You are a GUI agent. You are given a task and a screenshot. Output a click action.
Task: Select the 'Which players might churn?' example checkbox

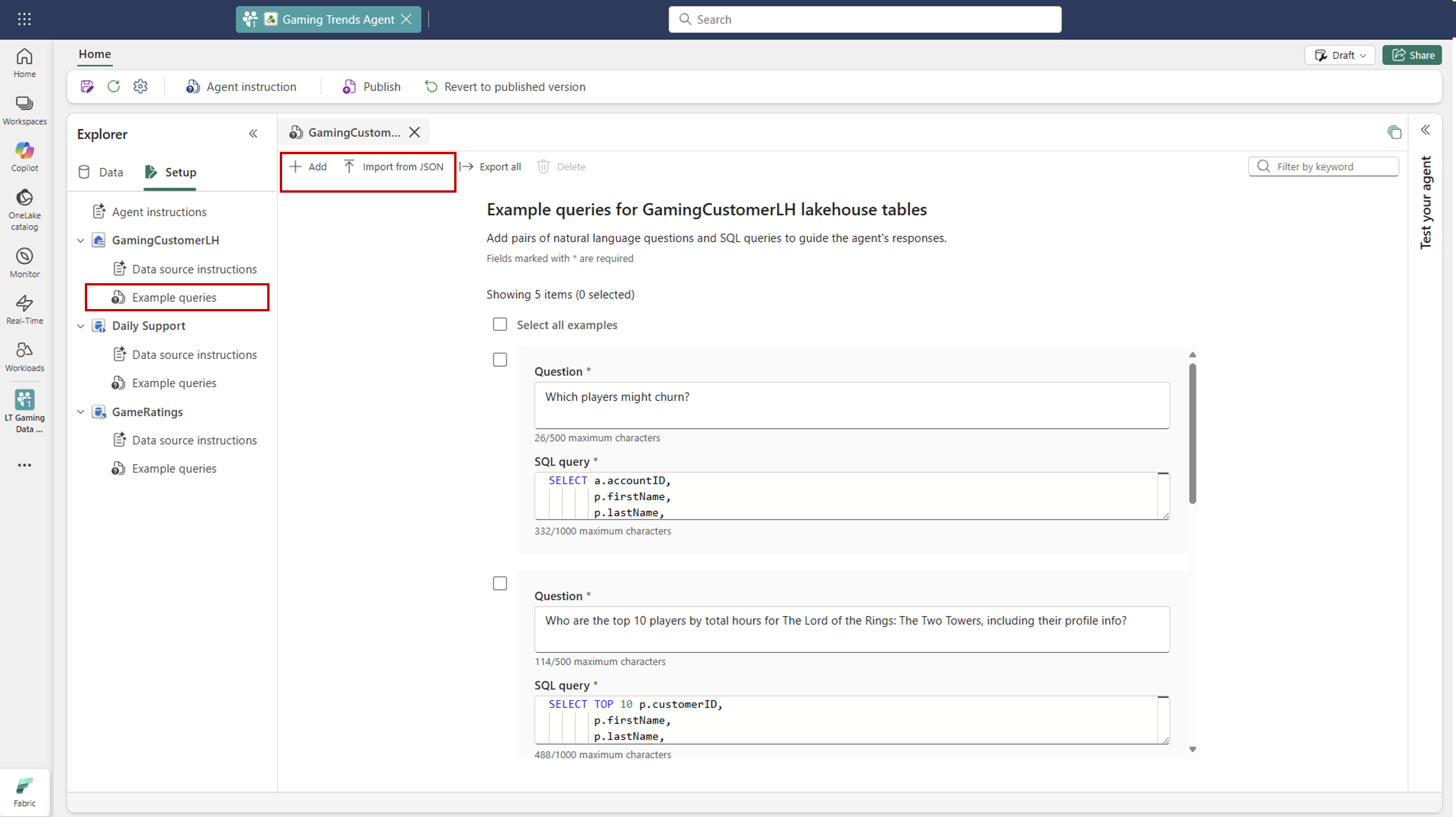[x=500, y=360]
